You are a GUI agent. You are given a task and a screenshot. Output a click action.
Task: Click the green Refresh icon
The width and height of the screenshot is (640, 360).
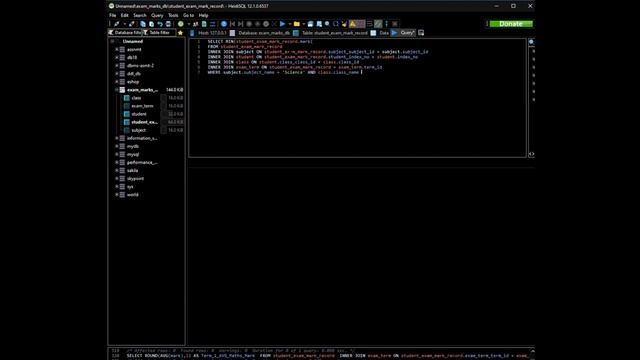(180, 24)
